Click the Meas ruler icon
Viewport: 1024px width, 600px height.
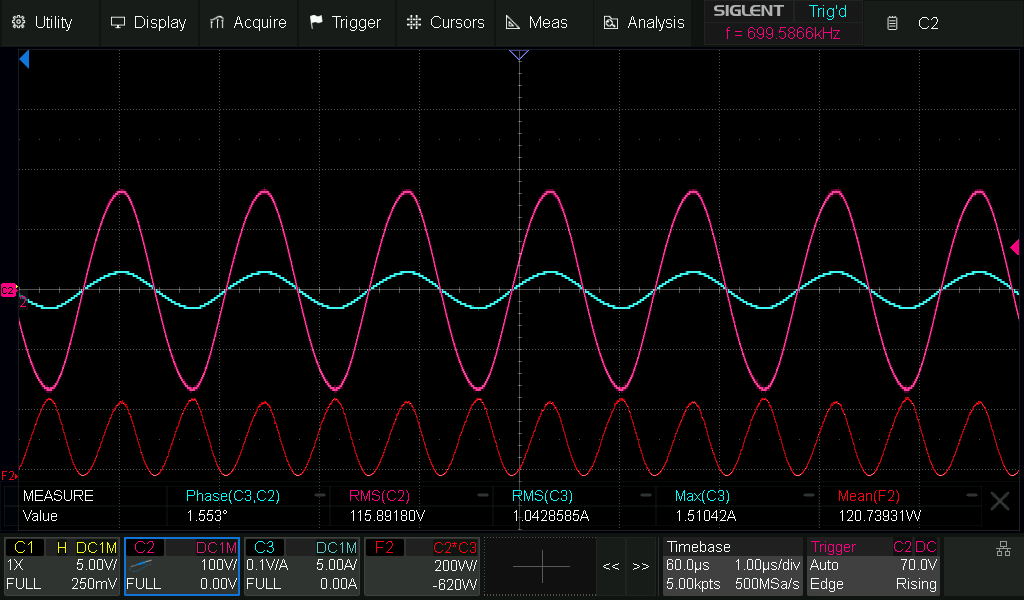[512, 22]
